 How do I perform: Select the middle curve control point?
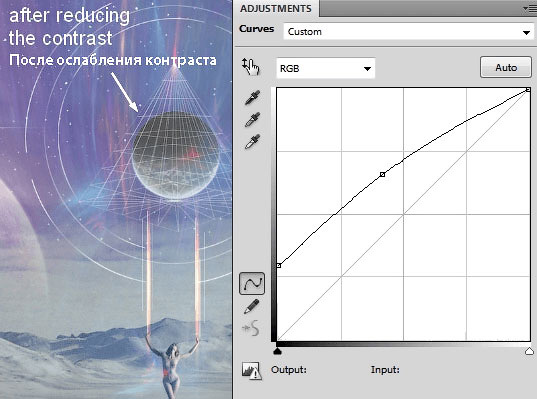click(383, 175)
